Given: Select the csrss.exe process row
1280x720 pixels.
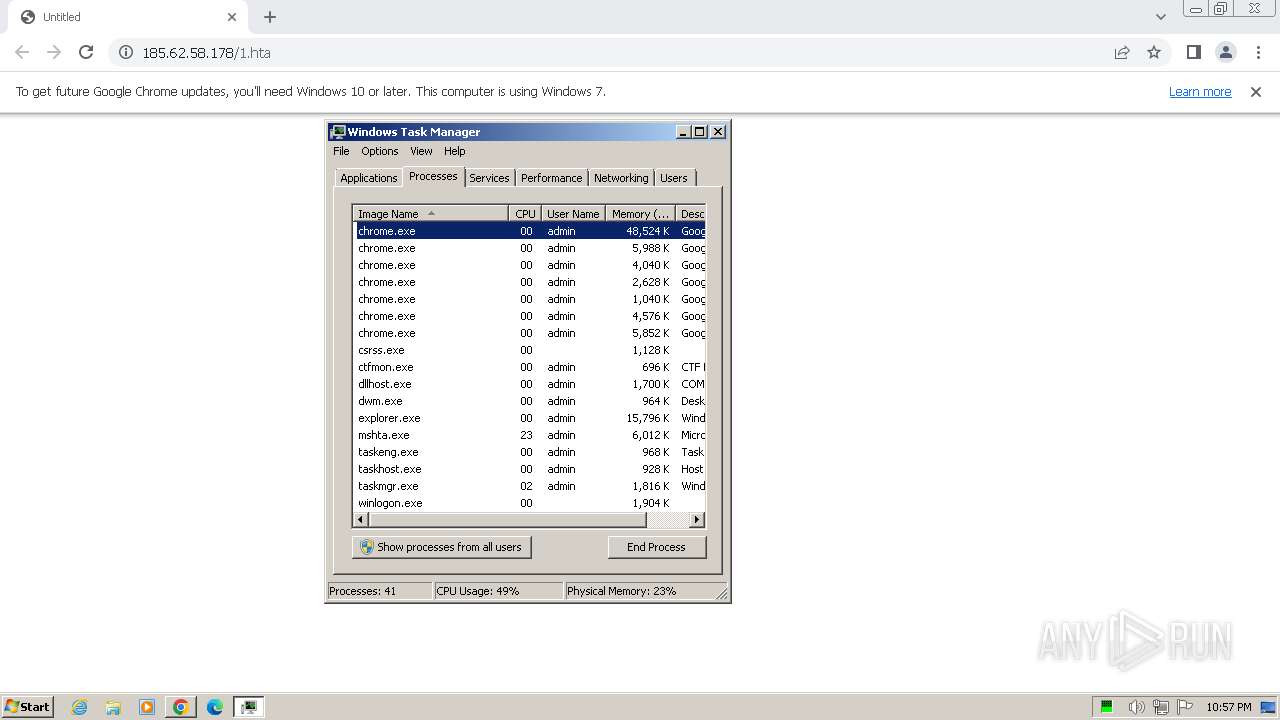Looking at the screenshot, I should [x=530, y=350].
